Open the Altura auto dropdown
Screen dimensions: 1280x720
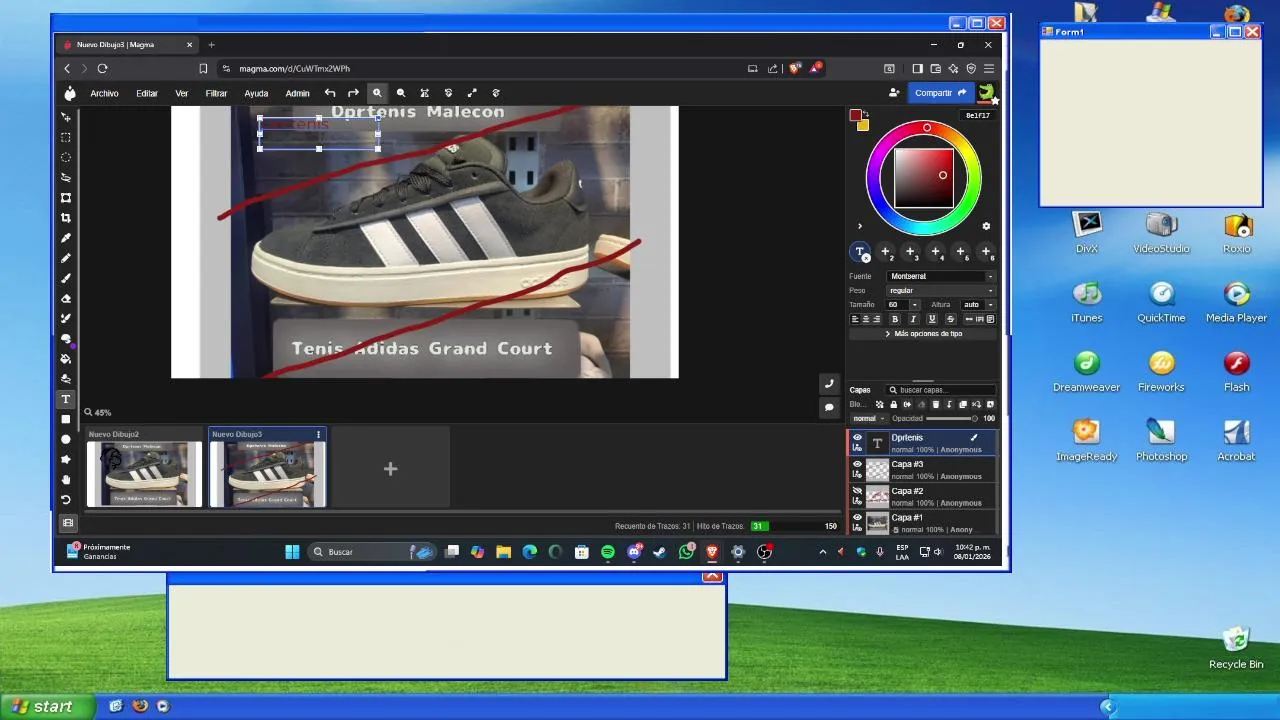tap(977, 304)
